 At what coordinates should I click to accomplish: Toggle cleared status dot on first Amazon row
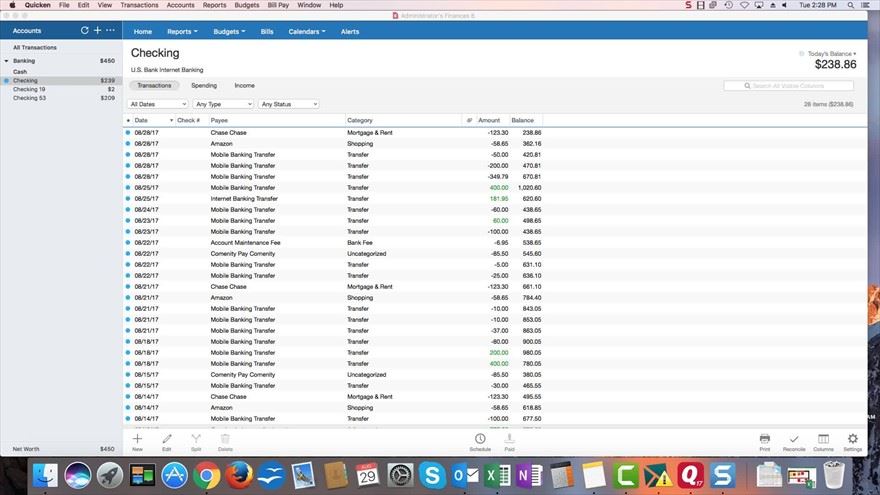click(x=128, y=144)
